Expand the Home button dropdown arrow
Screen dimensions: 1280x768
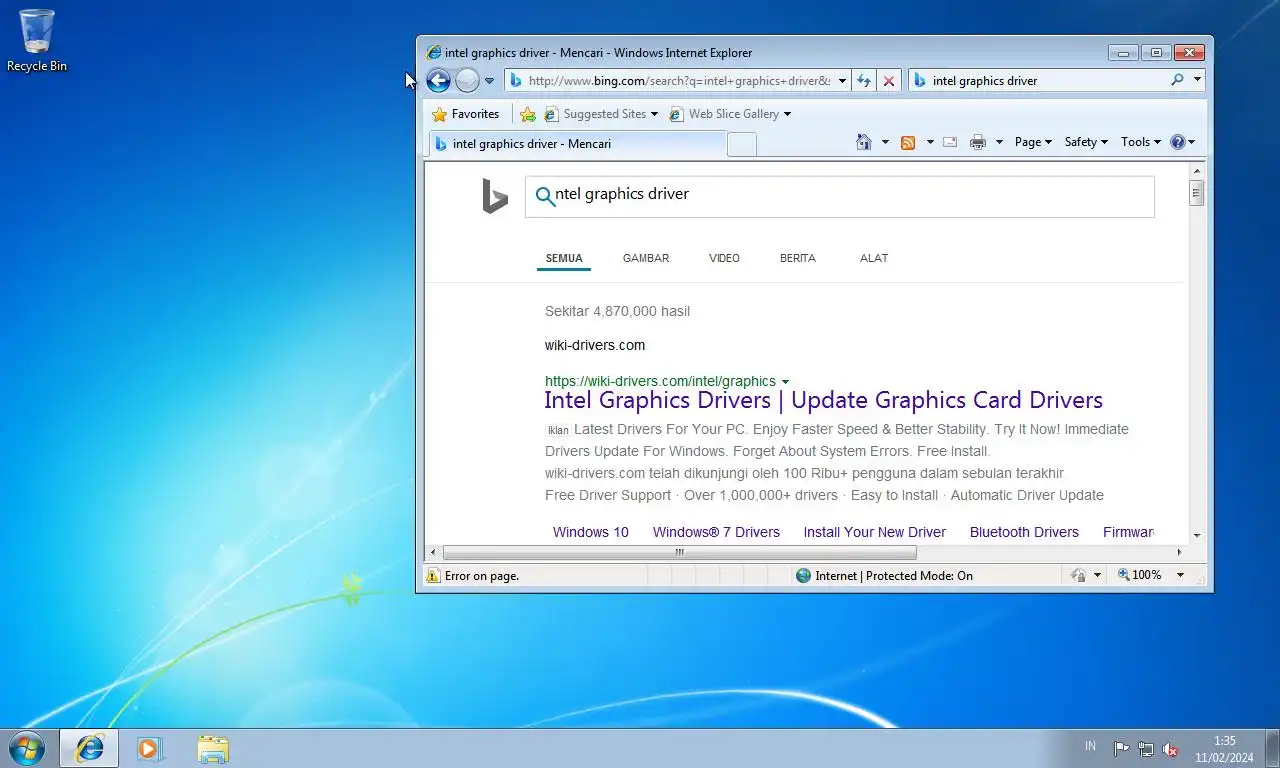(x=885, y=142)
